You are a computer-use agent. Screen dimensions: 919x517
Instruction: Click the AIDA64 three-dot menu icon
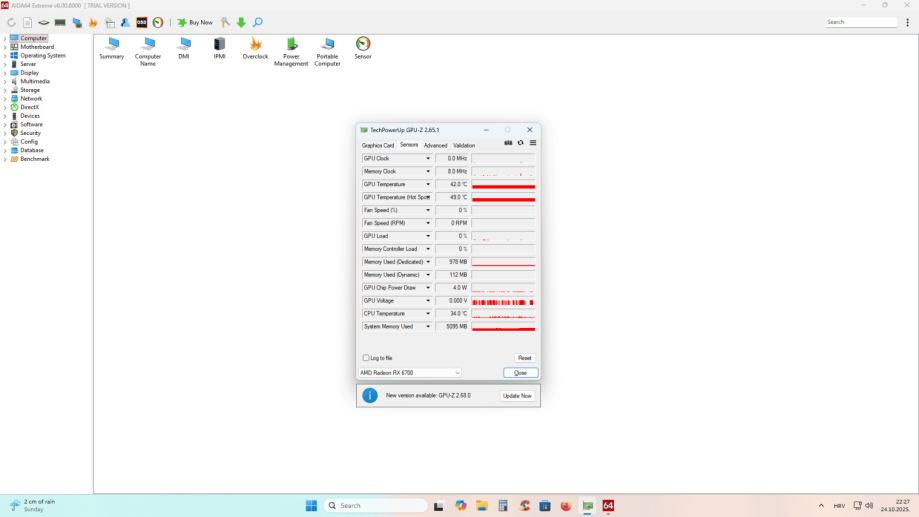907,22
